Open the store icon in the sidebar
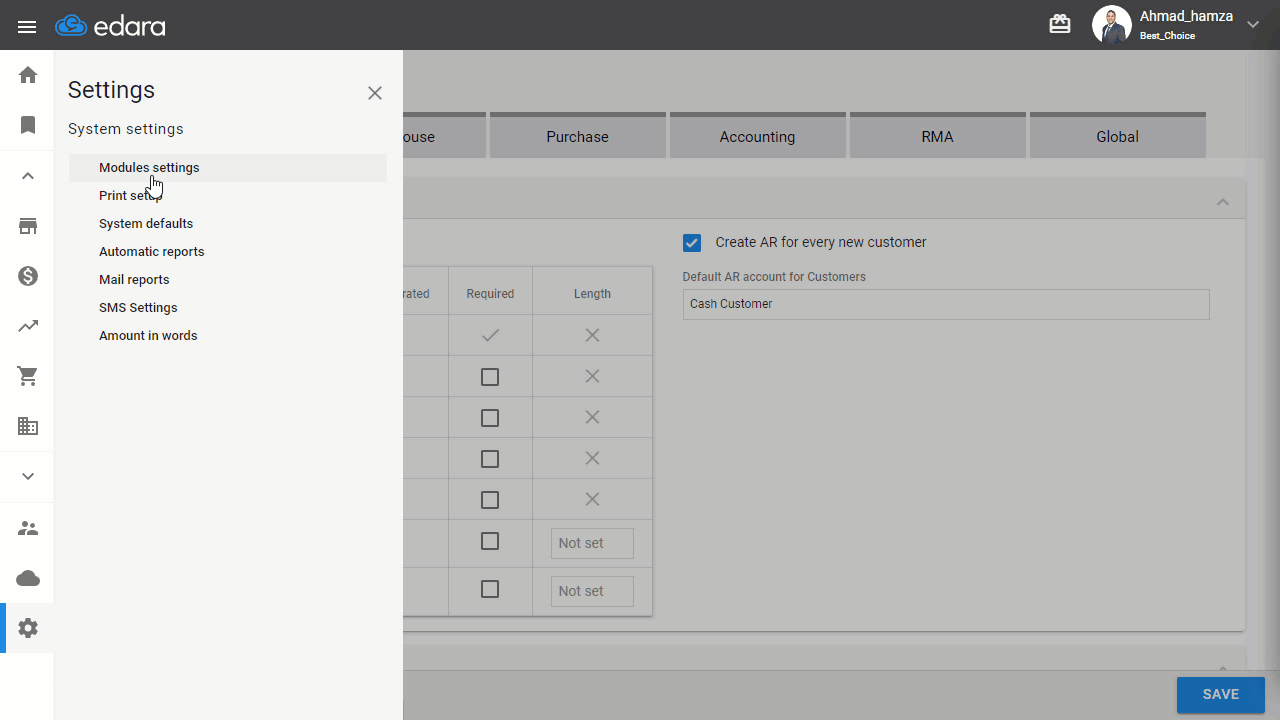Image resolution: width=1280 pixels, height=720 pixels. tap(28, 226)
